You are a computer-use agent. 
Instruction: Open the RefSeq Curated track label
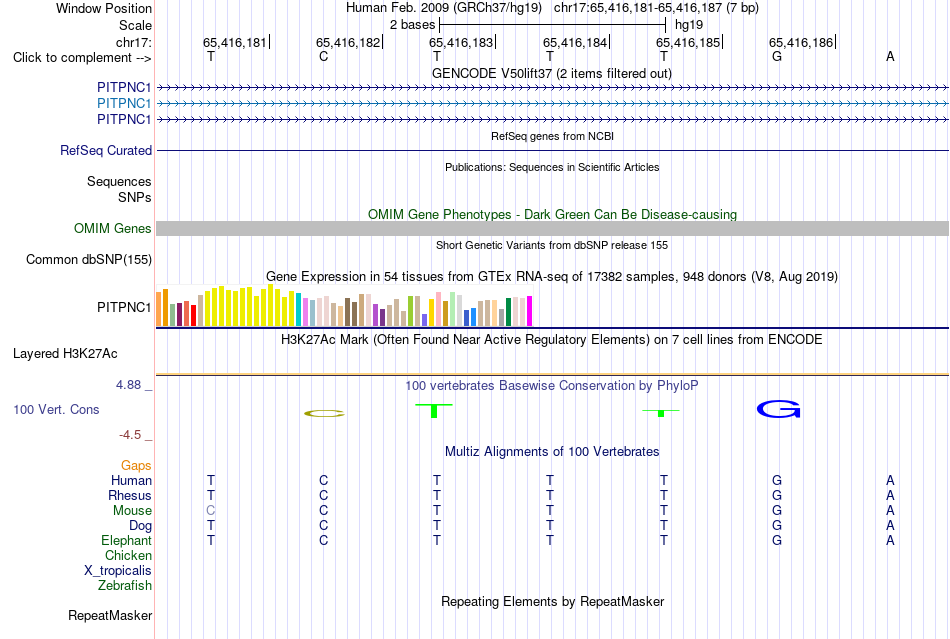(x=106, y=150)
